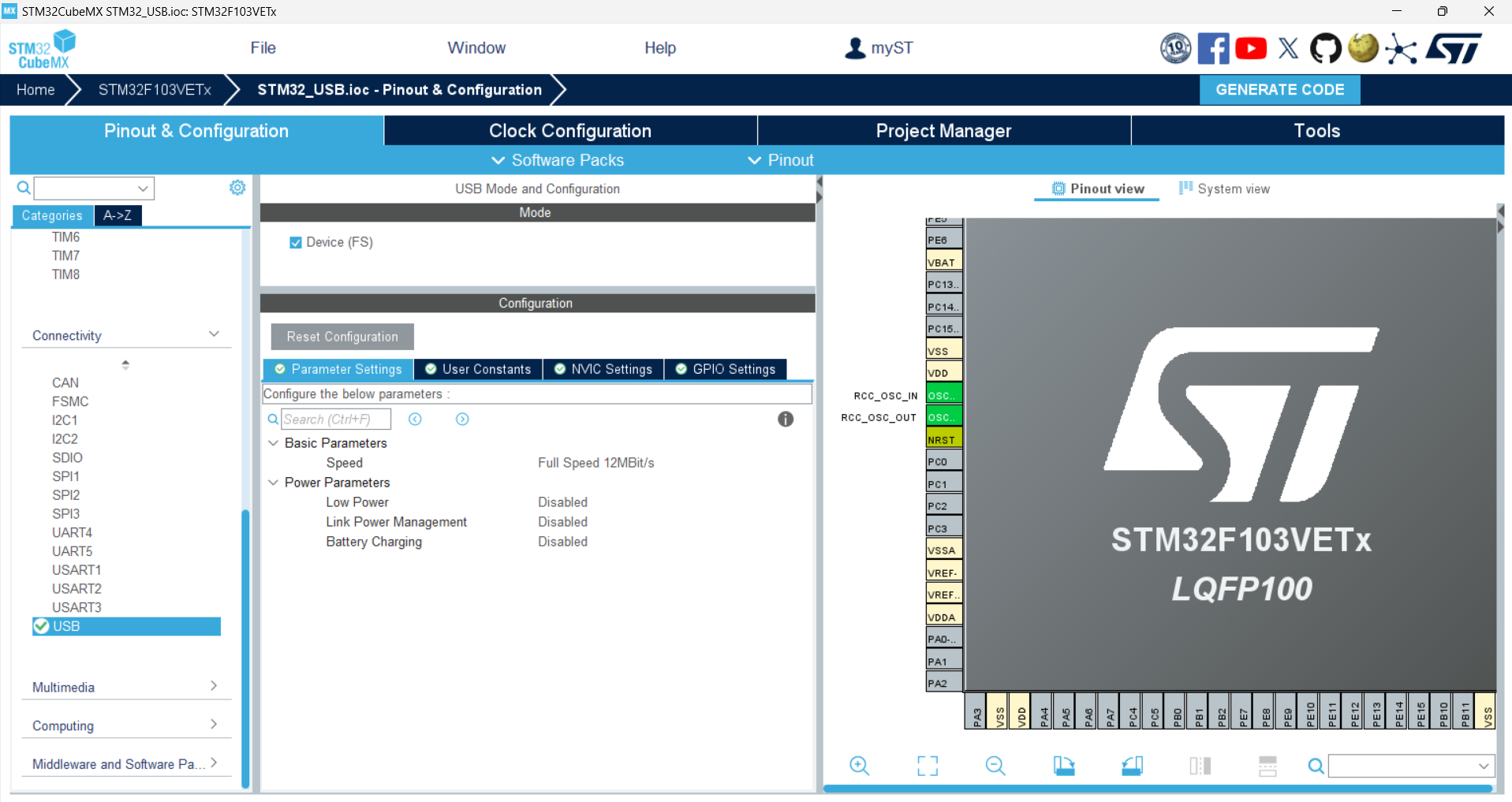Rotate the chip counter-clockwise

(x=1132, y=766)
